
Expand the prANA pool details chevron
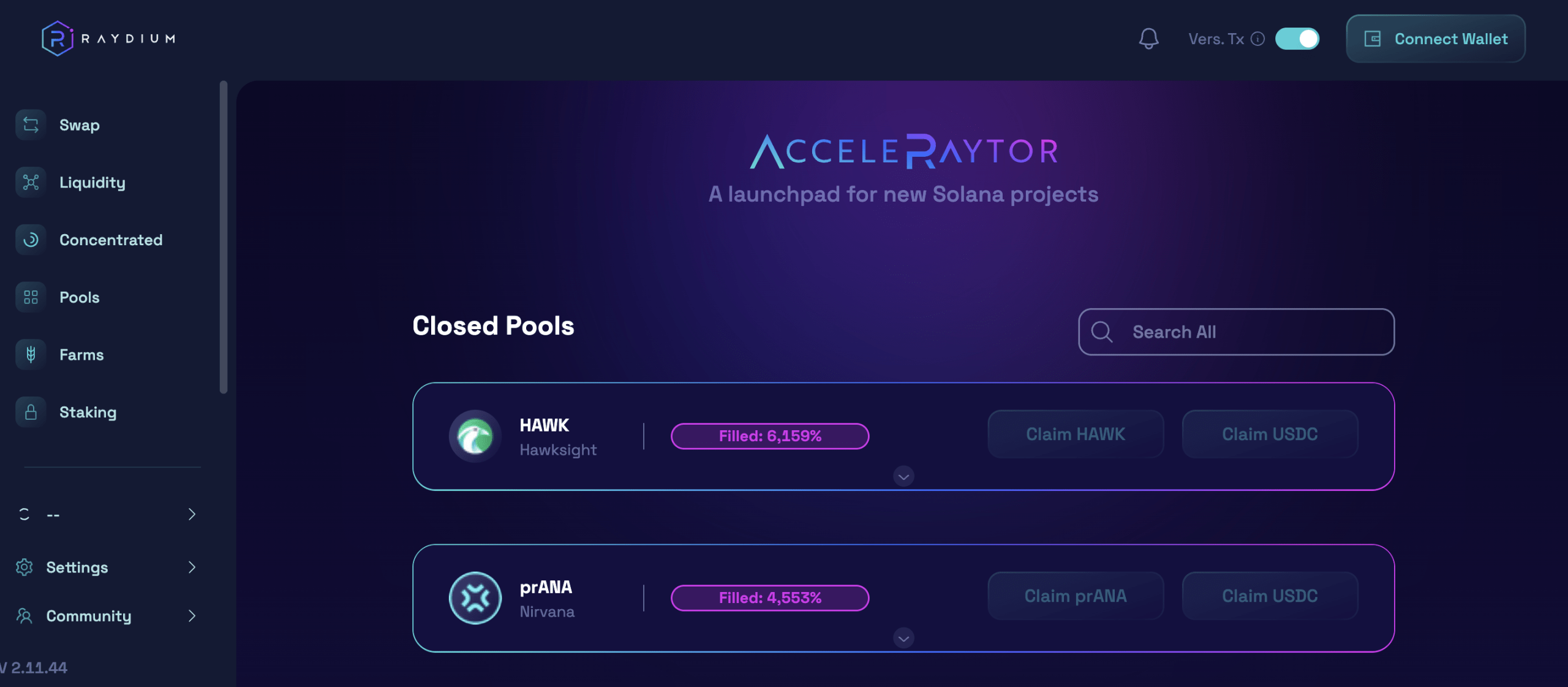pyautogui.click(x=903, y=638)
